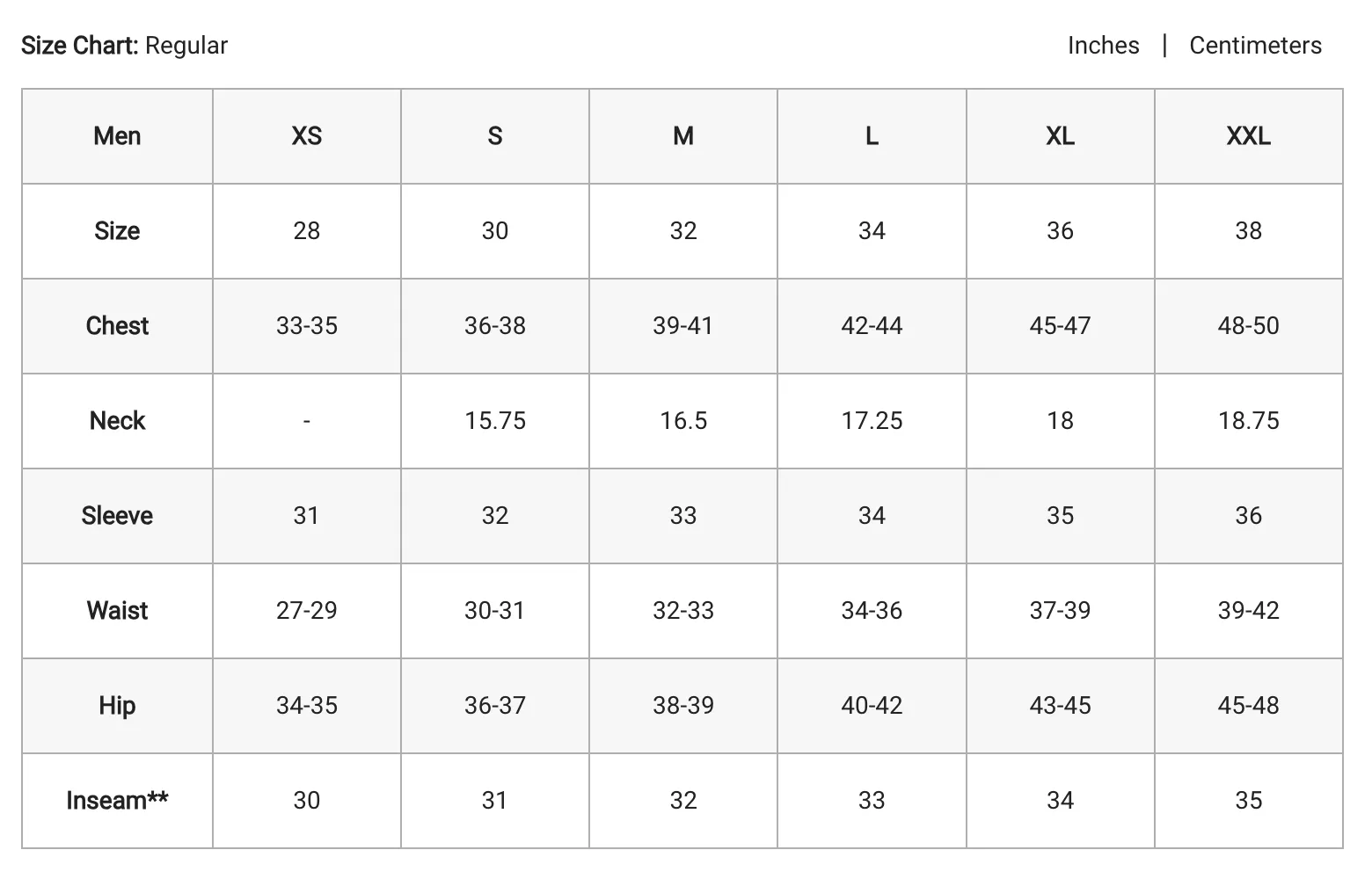Select the 33-35 chest cell for XS
This screenshot has width=1372, height=879.
(307, 326)
